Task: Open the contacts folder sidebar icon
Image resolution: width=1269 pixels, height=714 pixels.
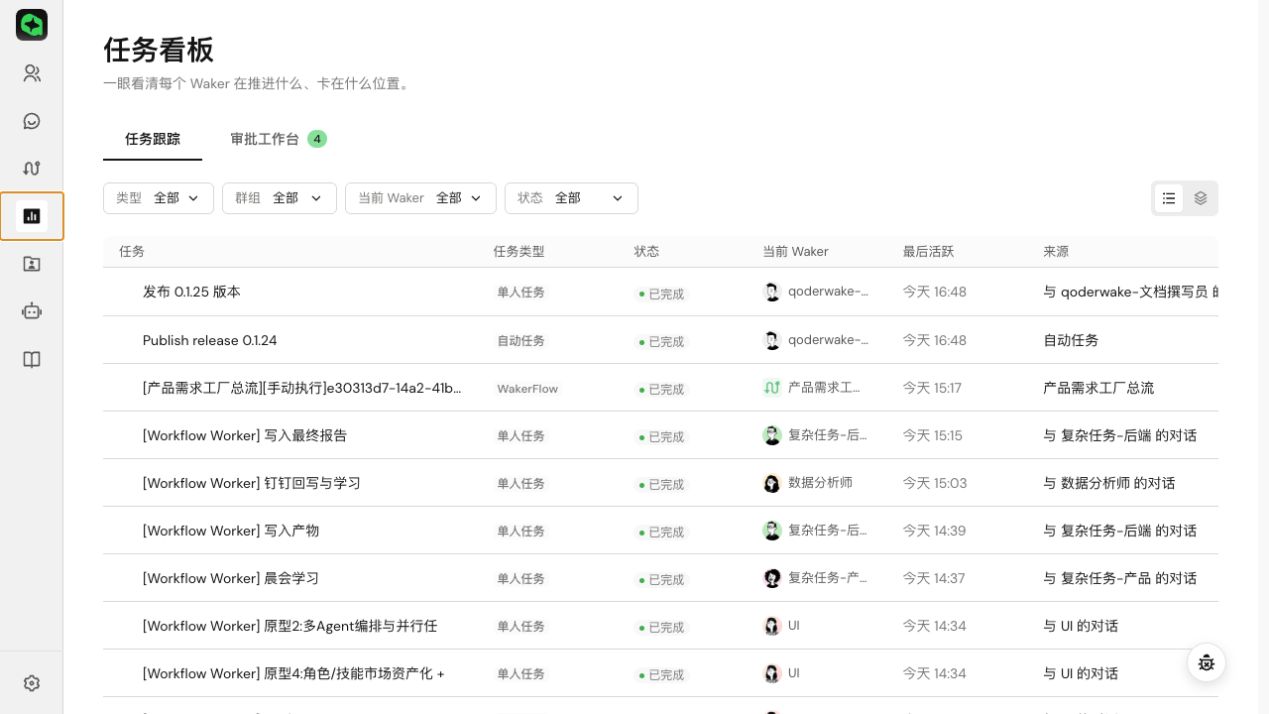Action: 32,264
